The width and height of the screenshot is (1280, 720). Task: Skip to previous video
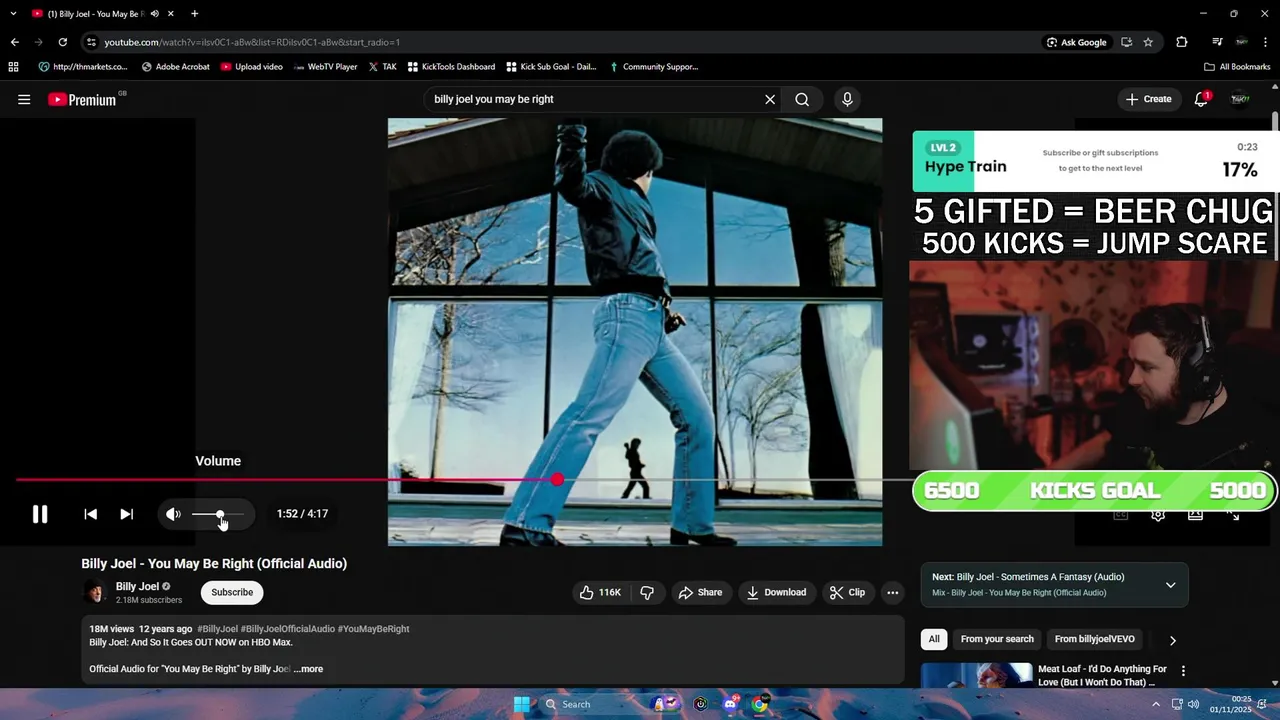click(90, 514)
